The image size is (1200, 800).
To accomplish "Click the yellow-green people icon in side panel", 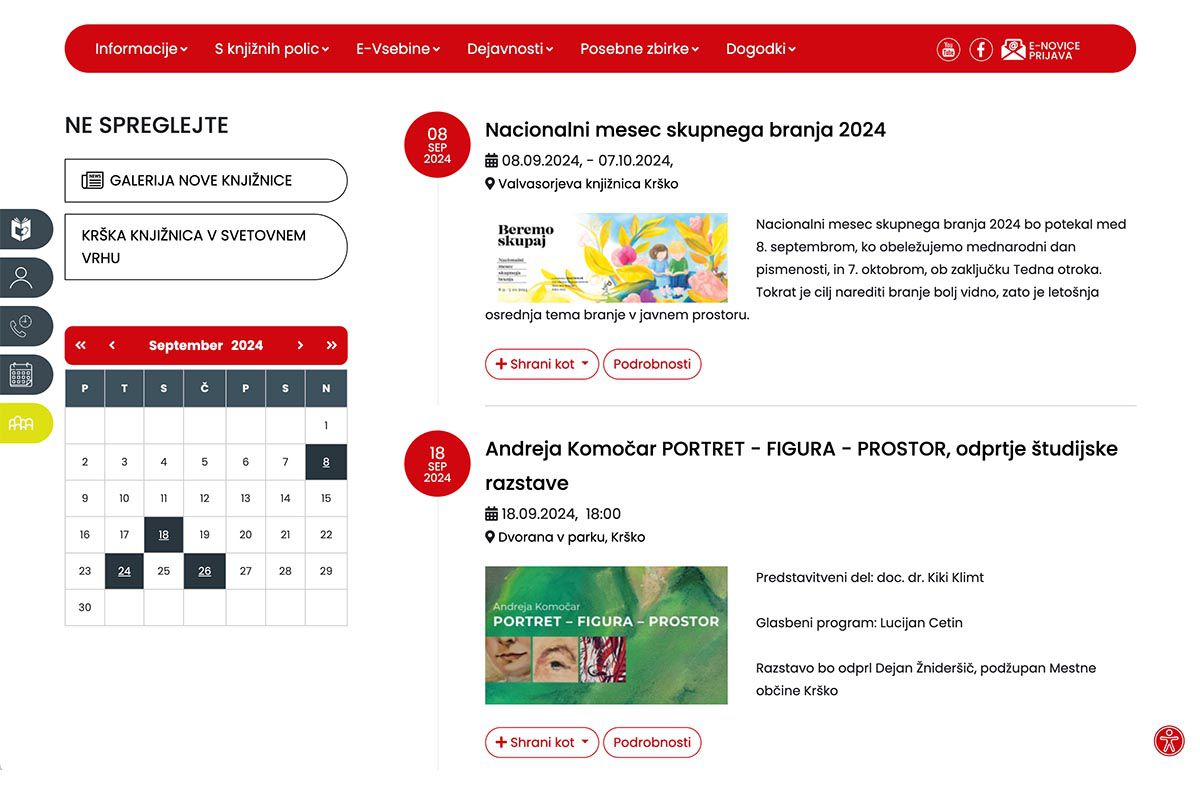I will click(22, 424).
